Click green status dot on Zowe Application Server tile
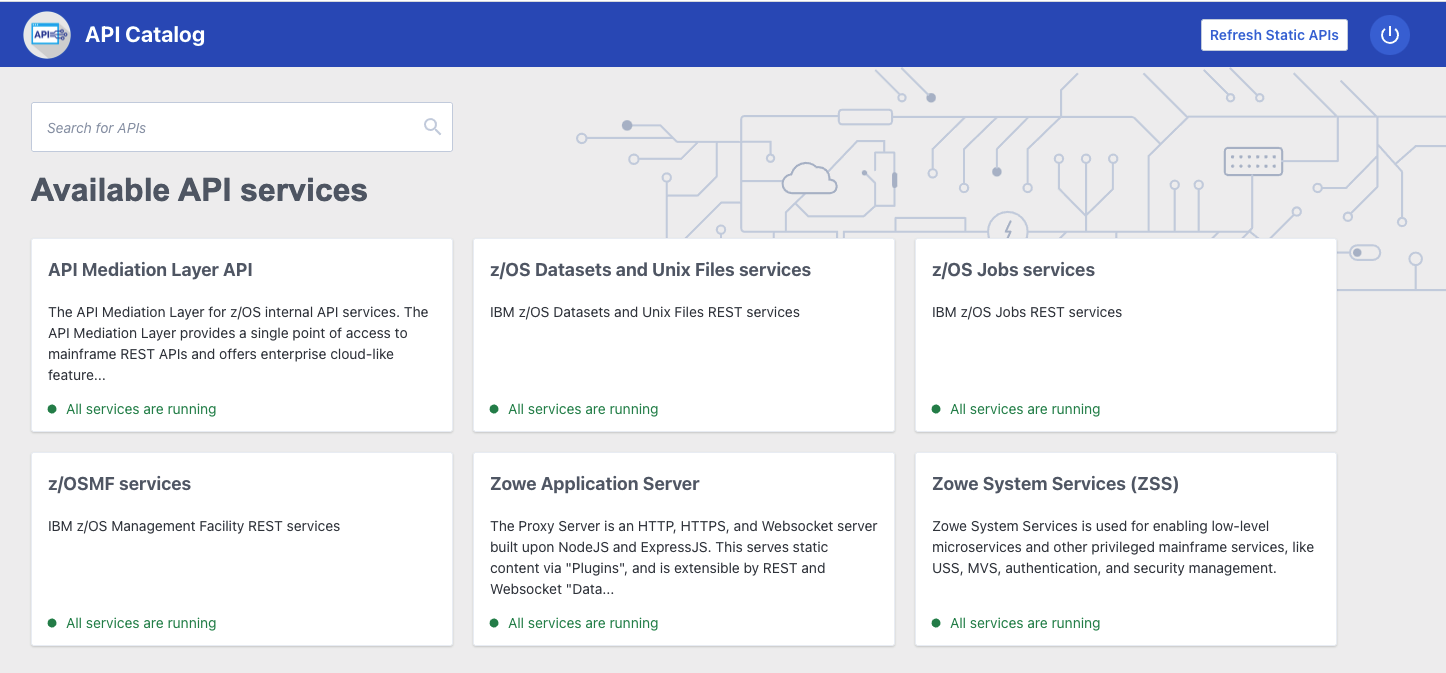 [494, 623]
